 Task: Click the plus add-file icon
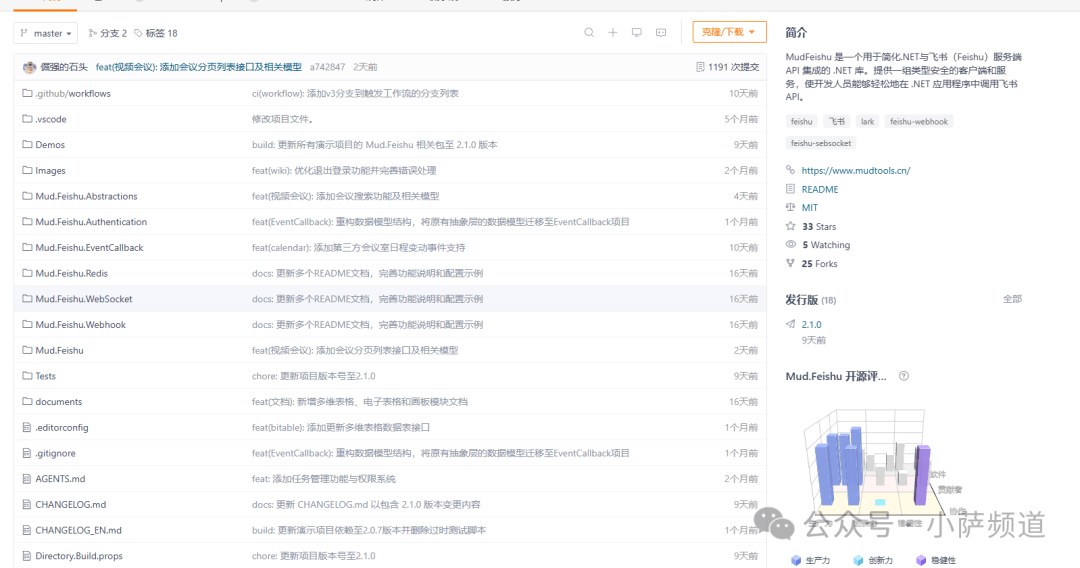coord(612,32)
